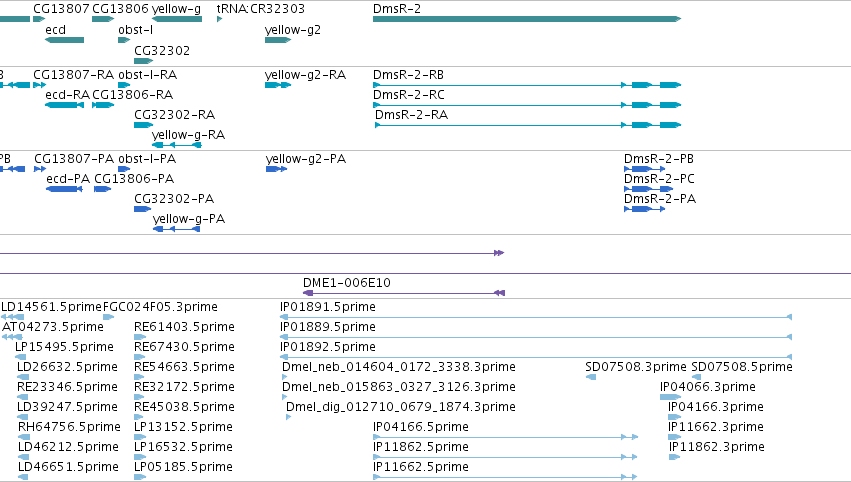Viewport: 851px width, 482px height.
Task: Click the CG13807-RA transcript label
Action: coord(73,74)
